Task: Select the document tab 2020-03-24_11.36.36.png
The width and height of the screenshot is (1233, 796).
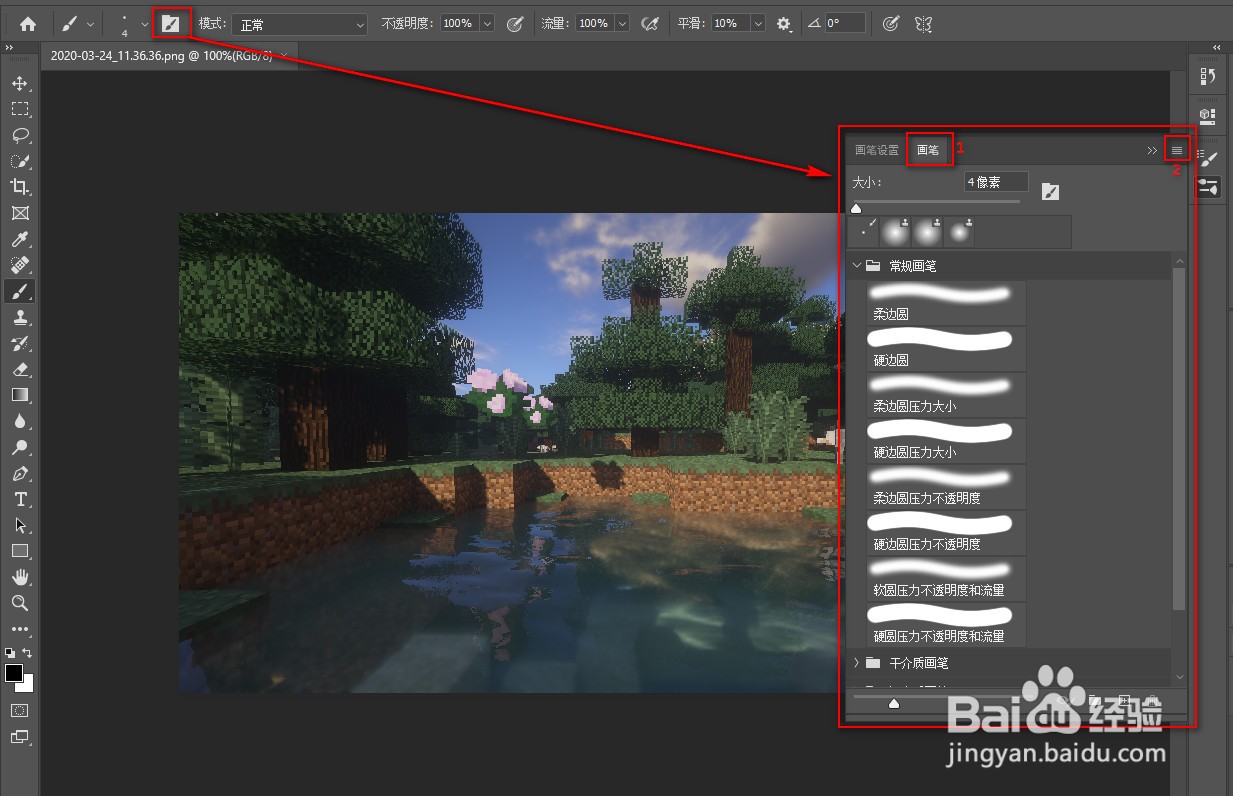Action: pyautogui.click(x=162, y=55)
